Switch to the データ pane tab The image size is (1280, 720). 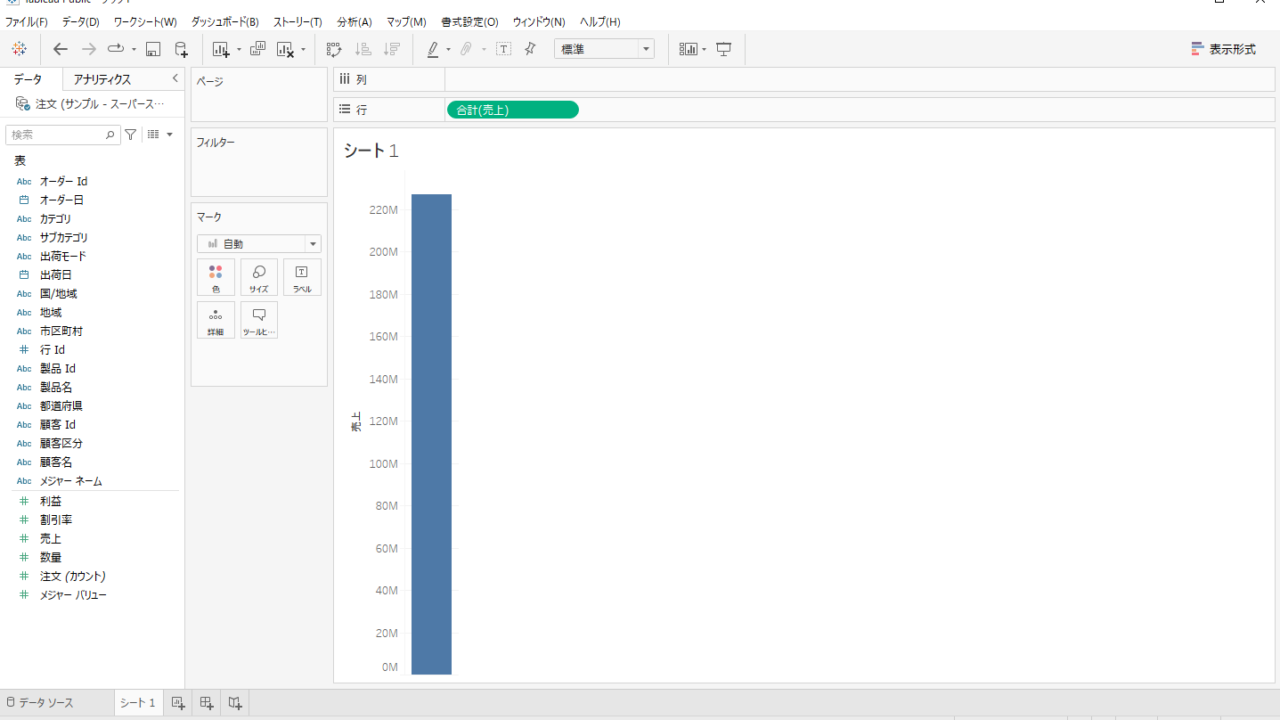pyautogui.click(x=28, y=80)
